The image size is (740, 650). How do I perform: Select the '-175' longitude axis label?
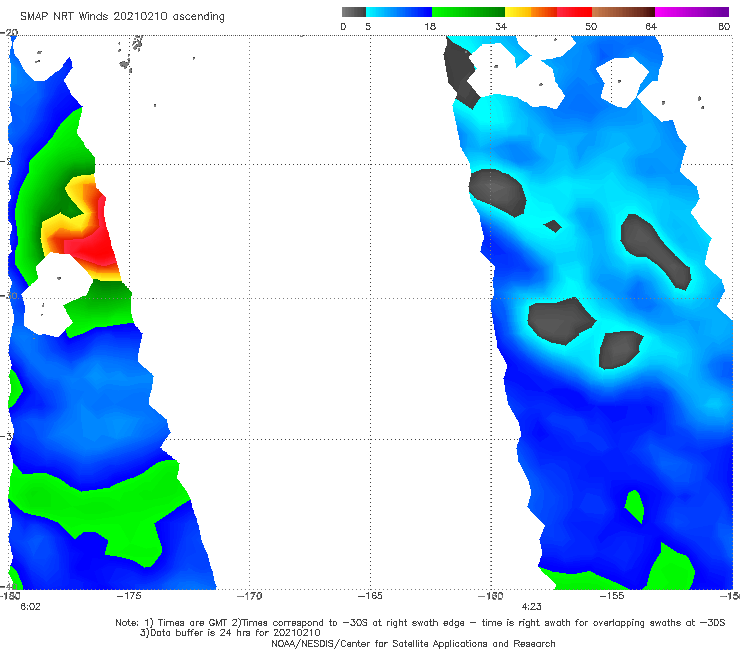(x=129, y=596)
